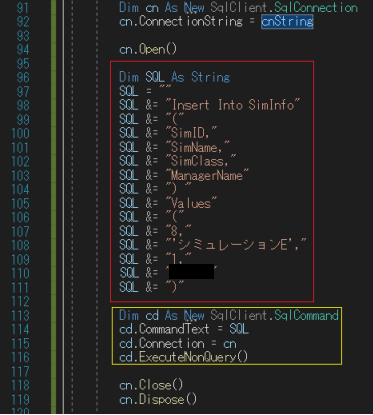
Task: Click "cn.ConnectionString" property on line 92
Action: 181,22
